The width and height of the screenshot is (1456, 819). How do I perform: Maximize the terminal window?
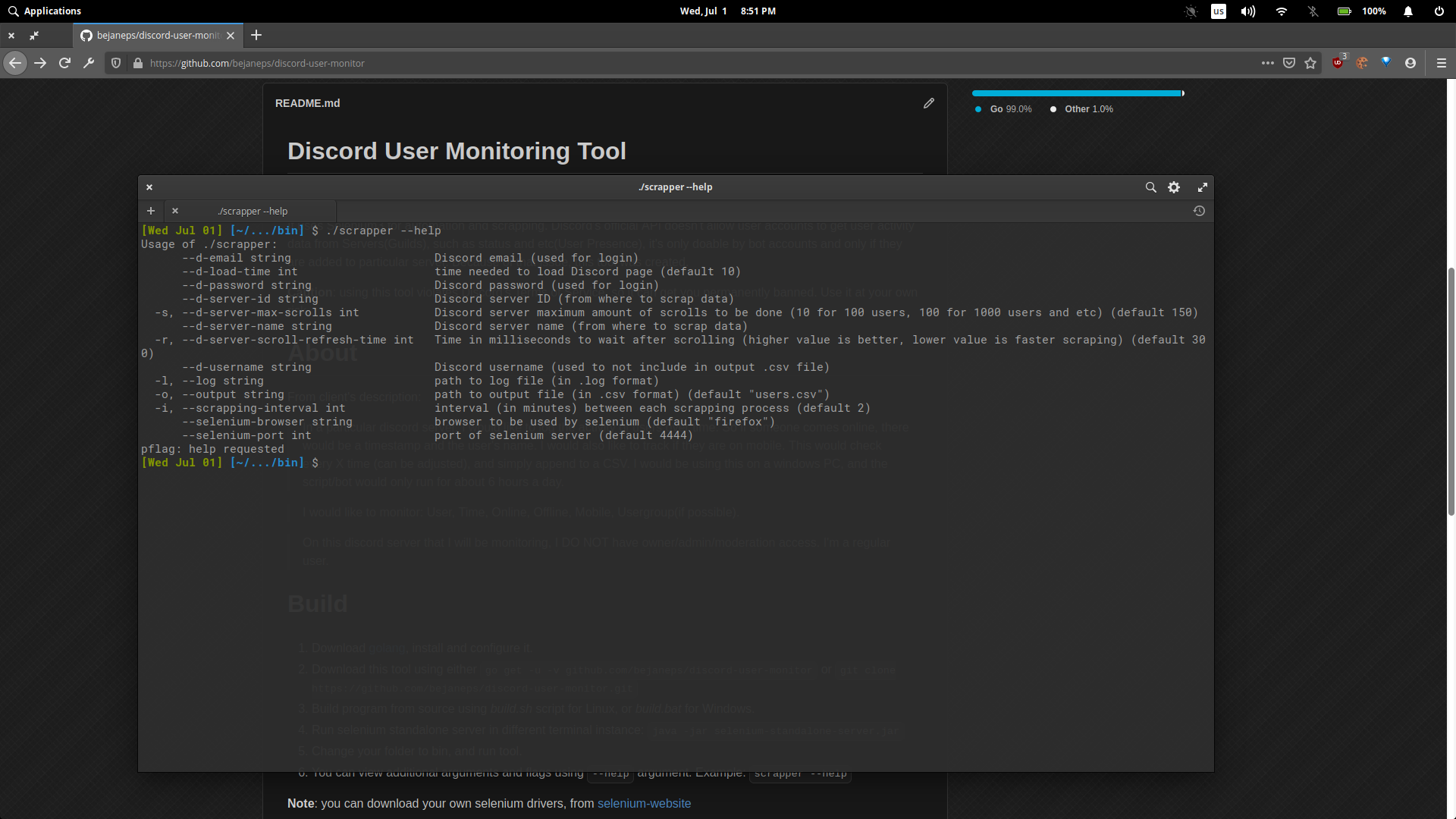(x=1202, y=187)
